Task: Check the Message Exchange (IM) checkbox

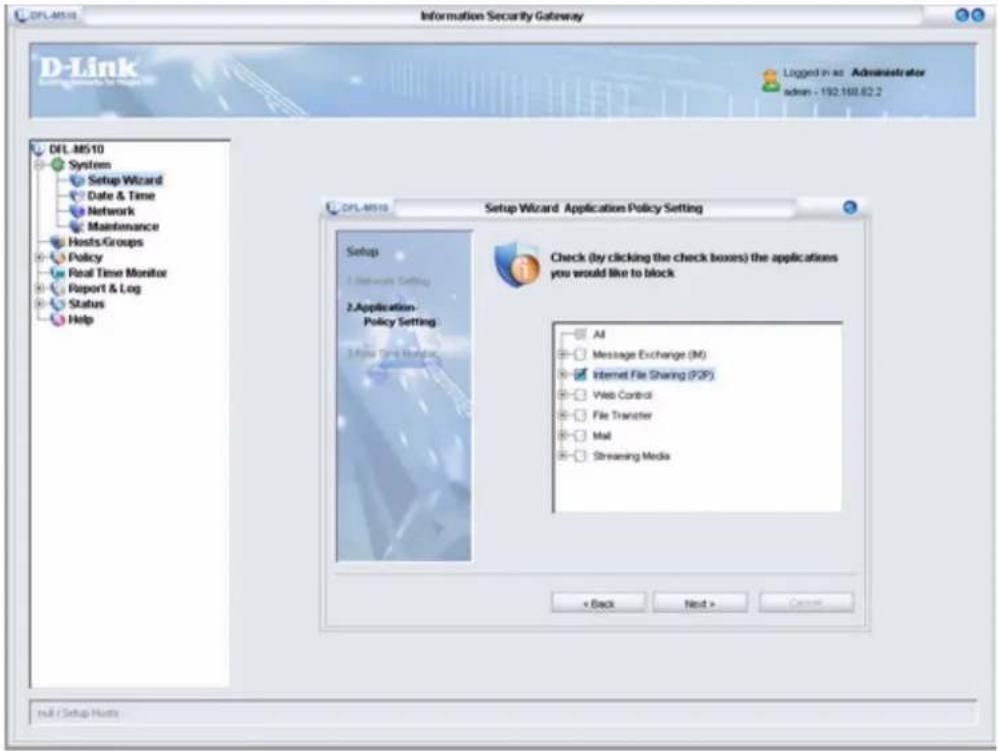Action: point(580,354)
